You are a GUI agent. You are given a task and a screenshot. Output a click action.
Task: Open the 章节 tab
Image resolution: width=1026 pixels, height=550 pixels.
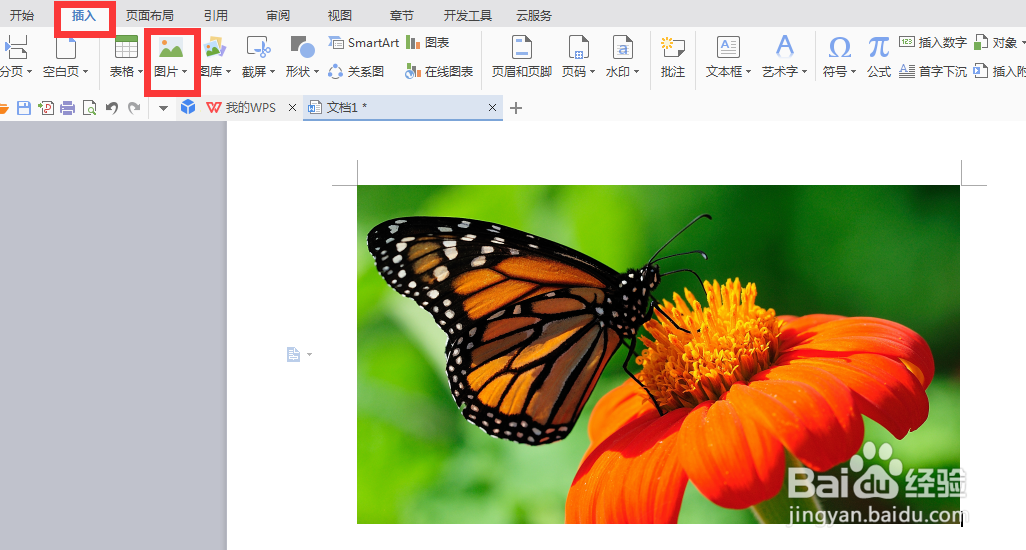click(x=401, y=15)
